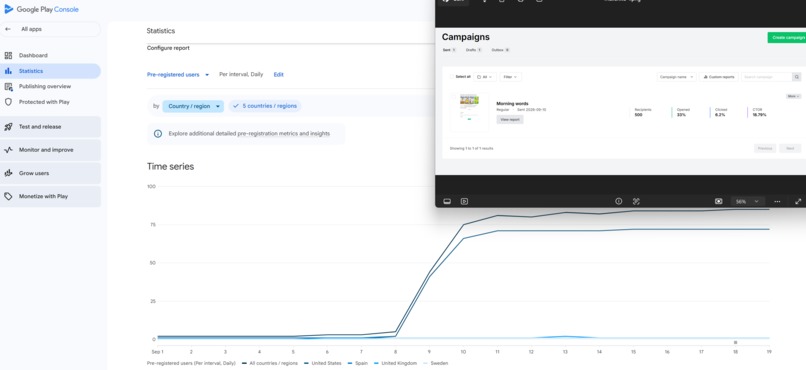Click the Custom reports button

pos(720,77)
